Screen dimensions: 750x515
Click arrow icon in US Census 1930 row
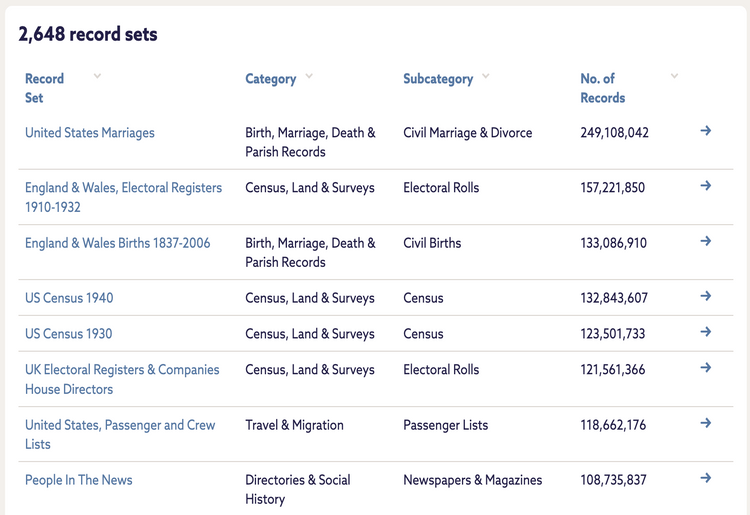[705, 332]
